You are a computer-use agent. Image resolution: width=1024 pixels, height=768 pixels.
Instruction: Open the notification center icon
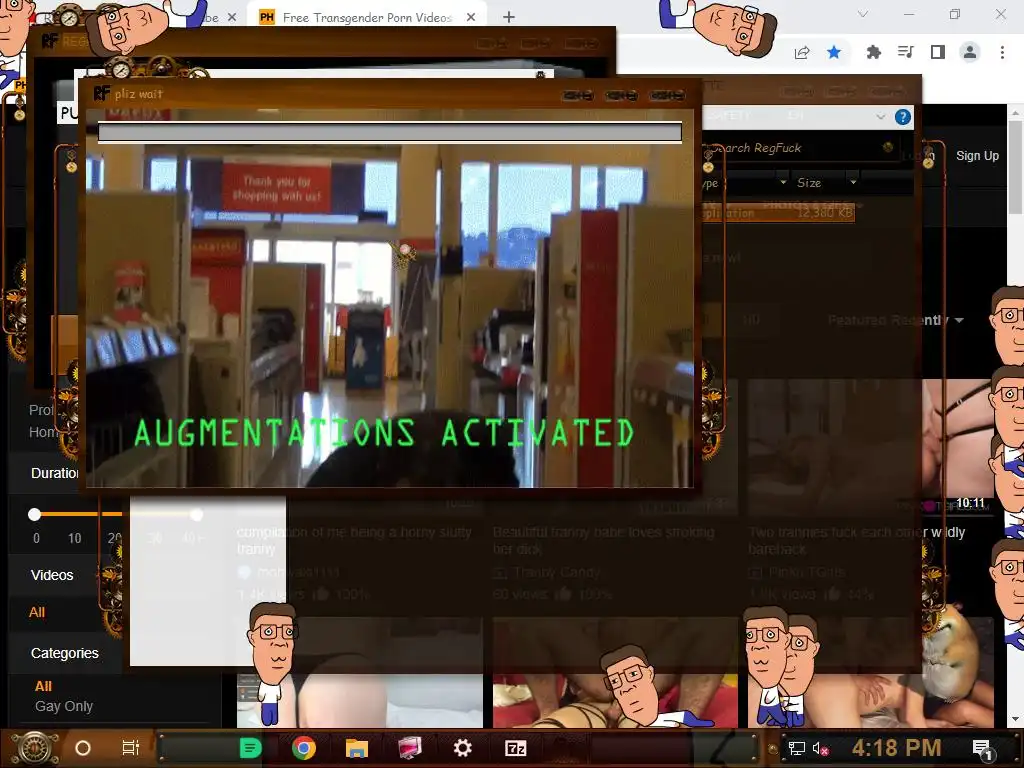click(982, 748)
